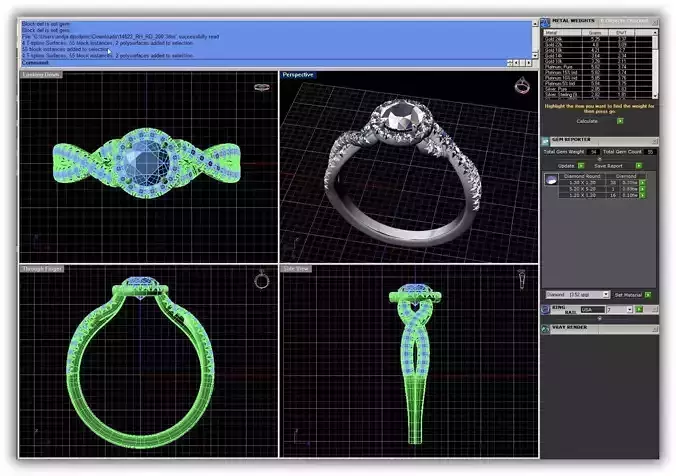This screenshot has width=676, height=476.
Task: Click ring orientation icon in Looking Down viewport
Action: [262, 87]
